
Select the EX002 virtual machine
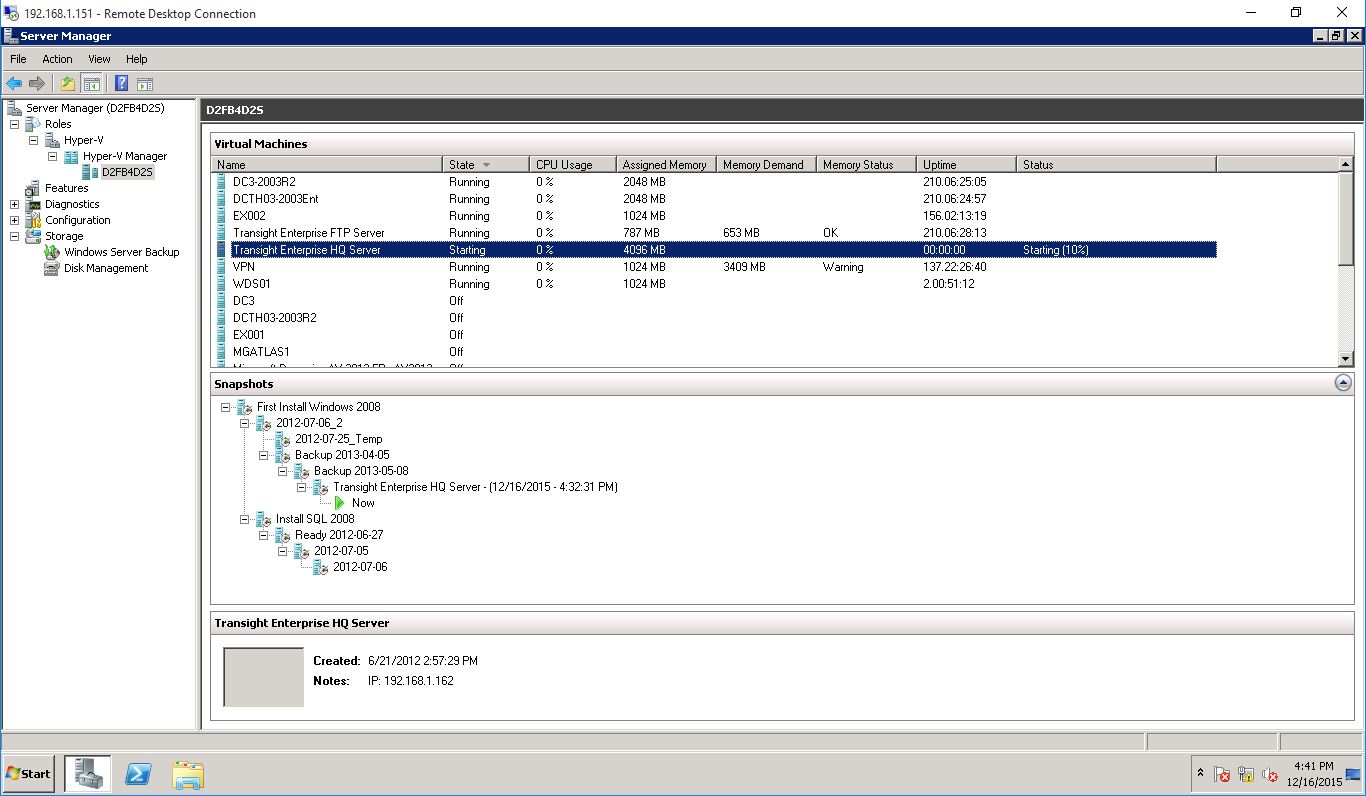click(x=715, y=216)
